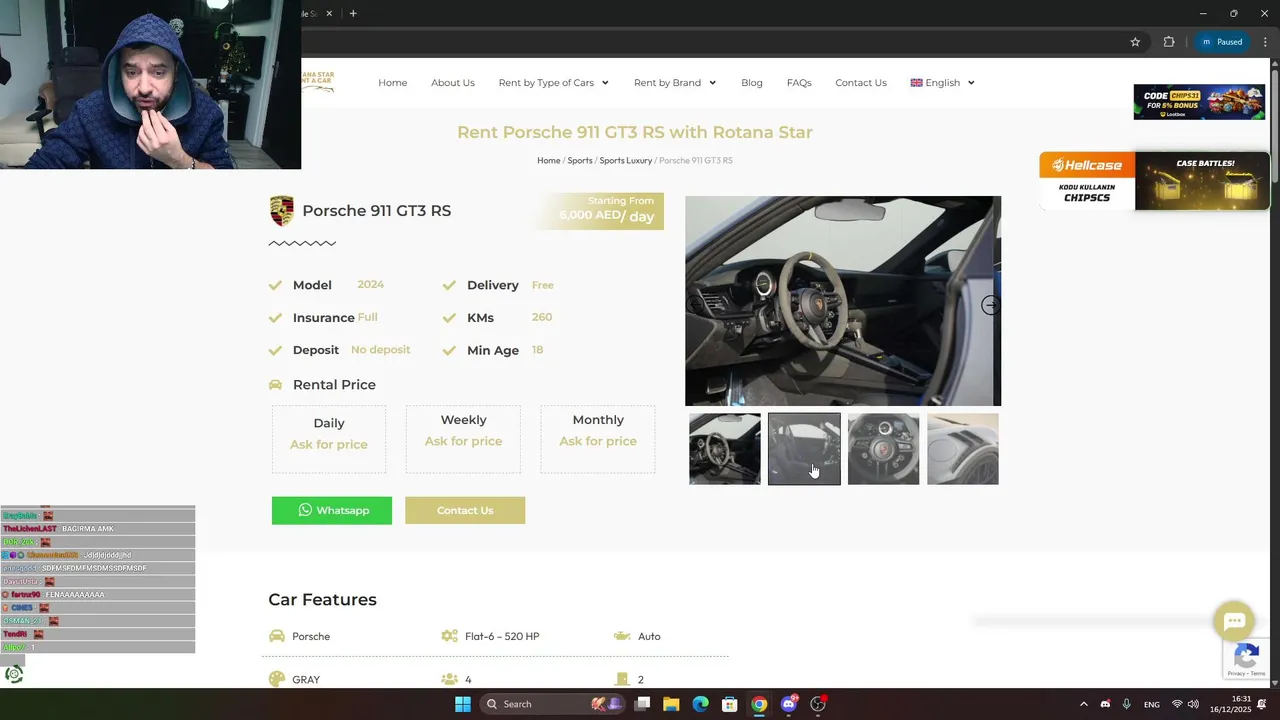Show hidden system tray icons
Image resolution: width=1280 pixels, height=720 pixels.
click(x=1084, y=704)
